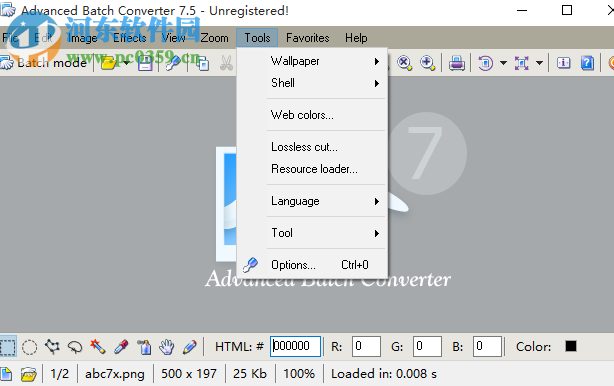614x386 pixels.
Task: Open the Edit menu
Action: (x=43, y=38)
